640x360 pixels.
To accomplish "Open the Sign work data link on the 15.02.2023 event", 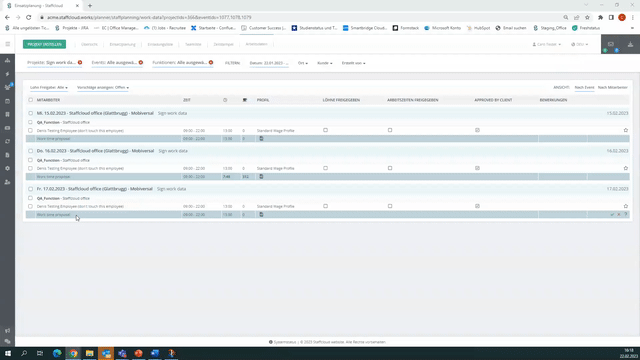I will coord(172,113).
